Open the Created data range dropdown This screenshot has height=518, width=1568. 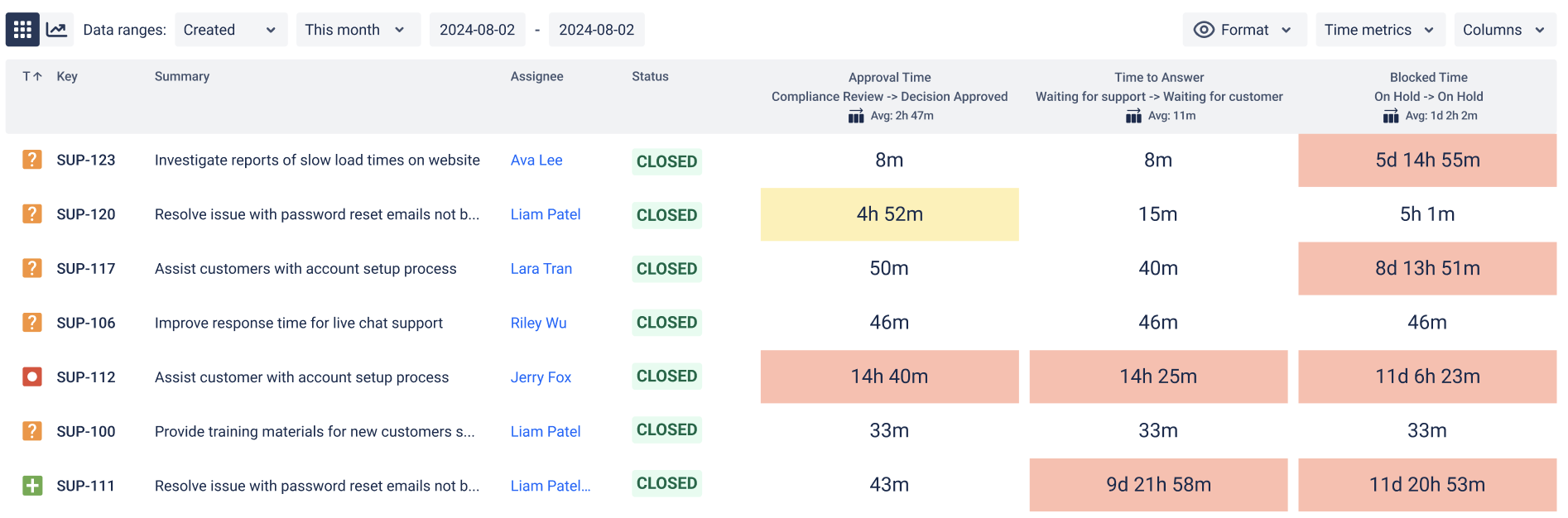(x=231, y=30)
